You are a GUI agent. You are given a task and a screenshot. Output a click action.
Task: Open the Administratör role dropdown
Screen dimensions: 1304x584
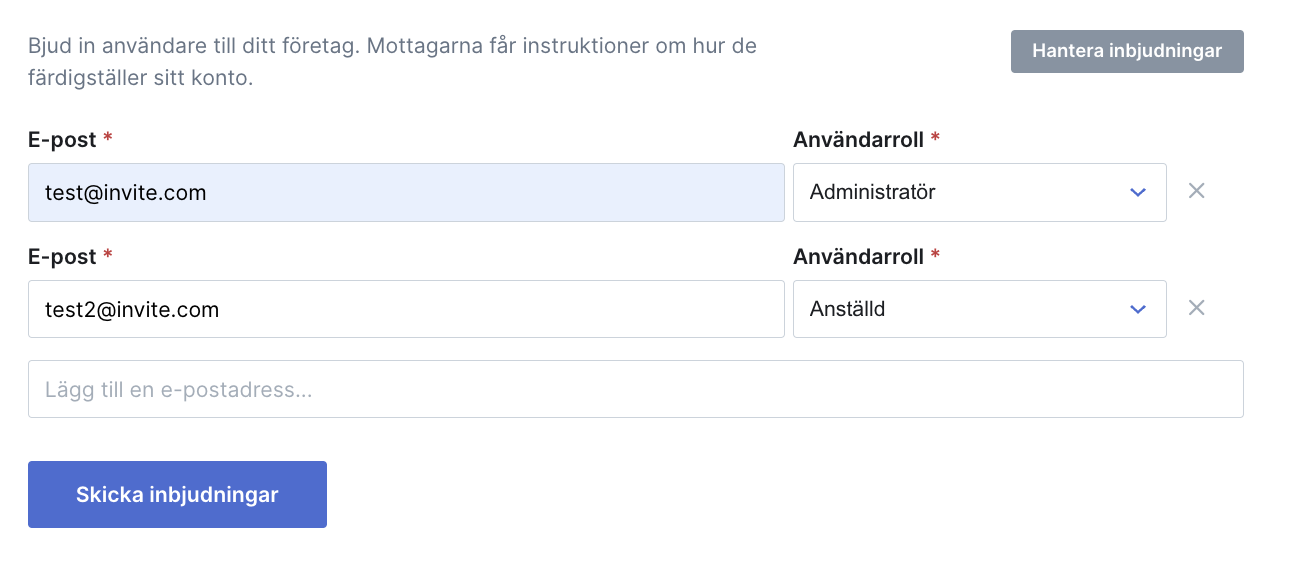(x=979, y=192)
